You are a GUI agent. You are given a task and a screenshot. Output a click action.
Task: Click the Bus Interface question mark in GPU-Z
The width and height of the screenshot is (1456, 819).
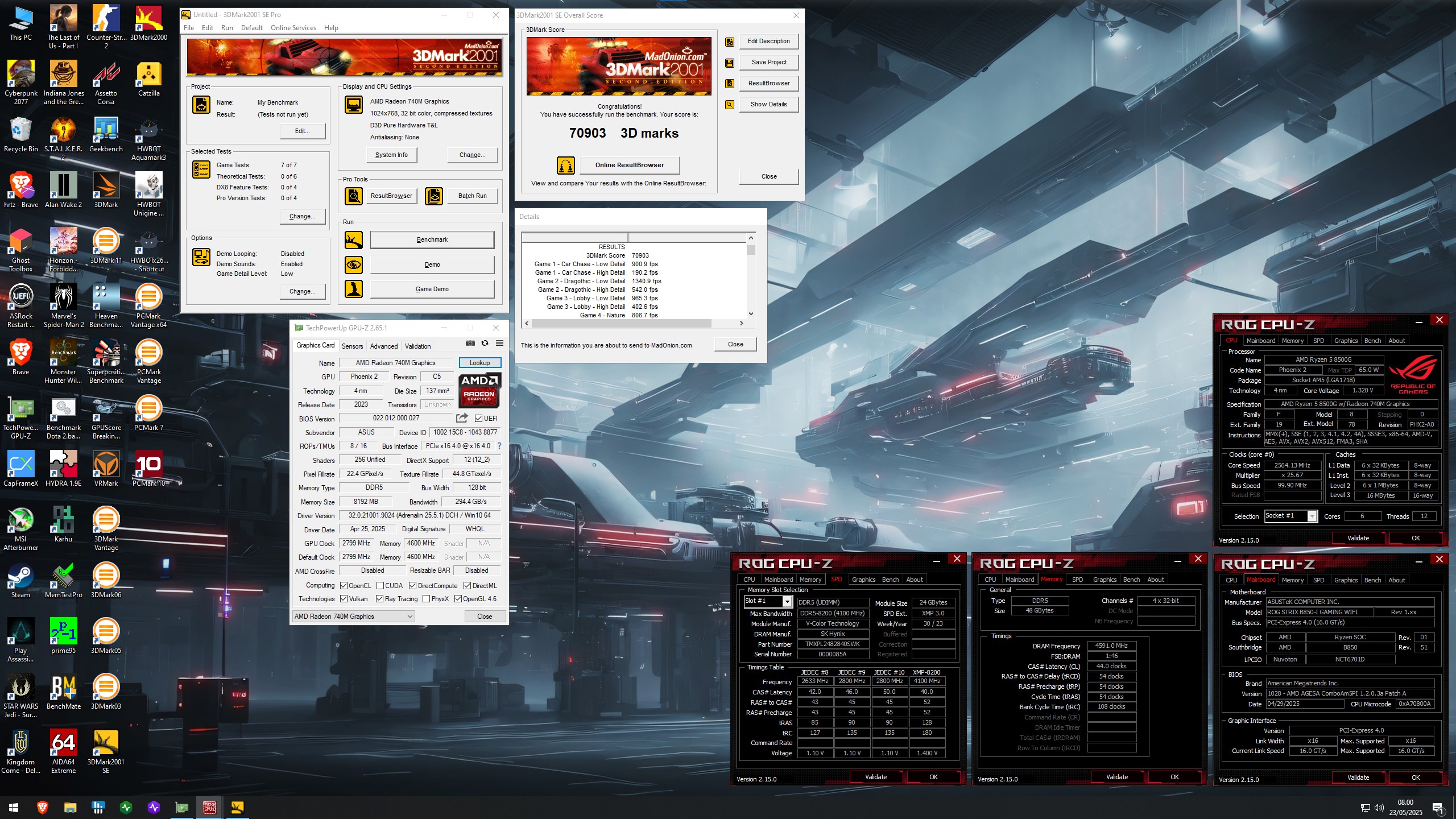499,446
